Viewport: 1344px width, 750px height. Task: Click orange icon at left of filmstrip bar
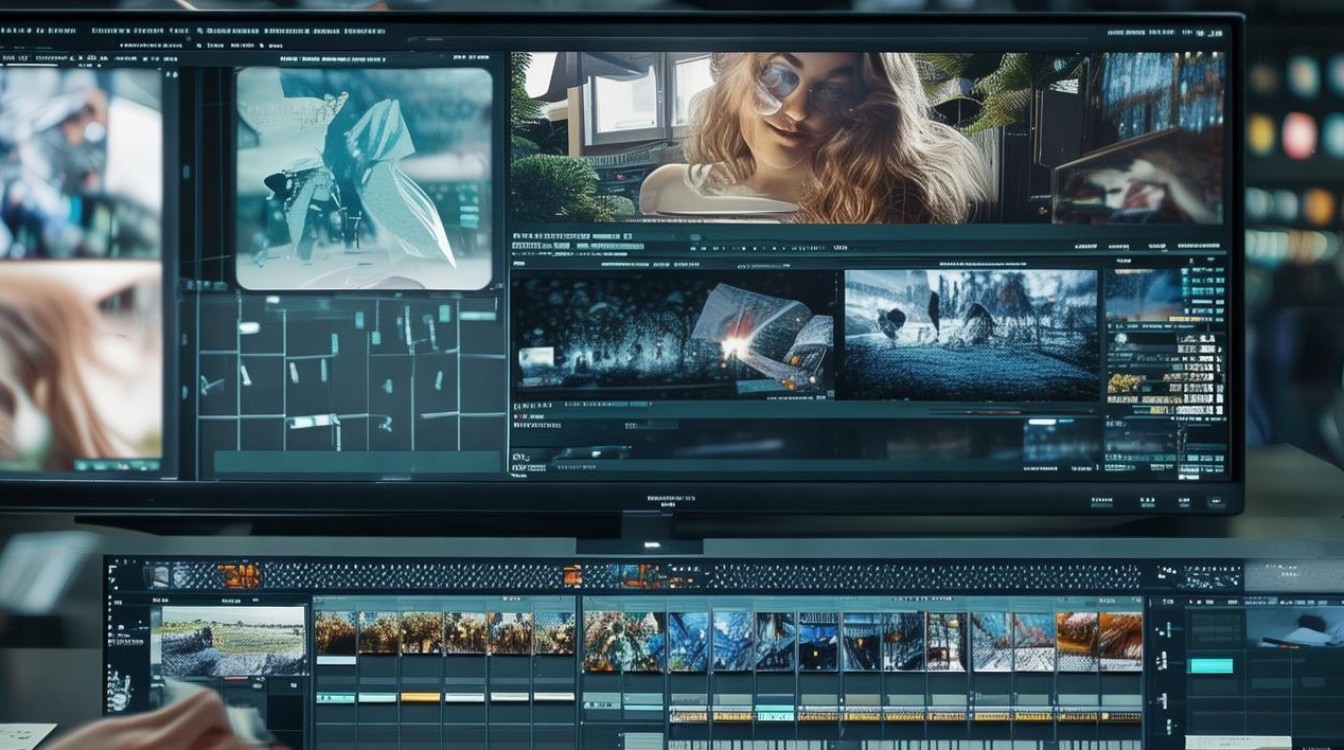tap(239, 576)
